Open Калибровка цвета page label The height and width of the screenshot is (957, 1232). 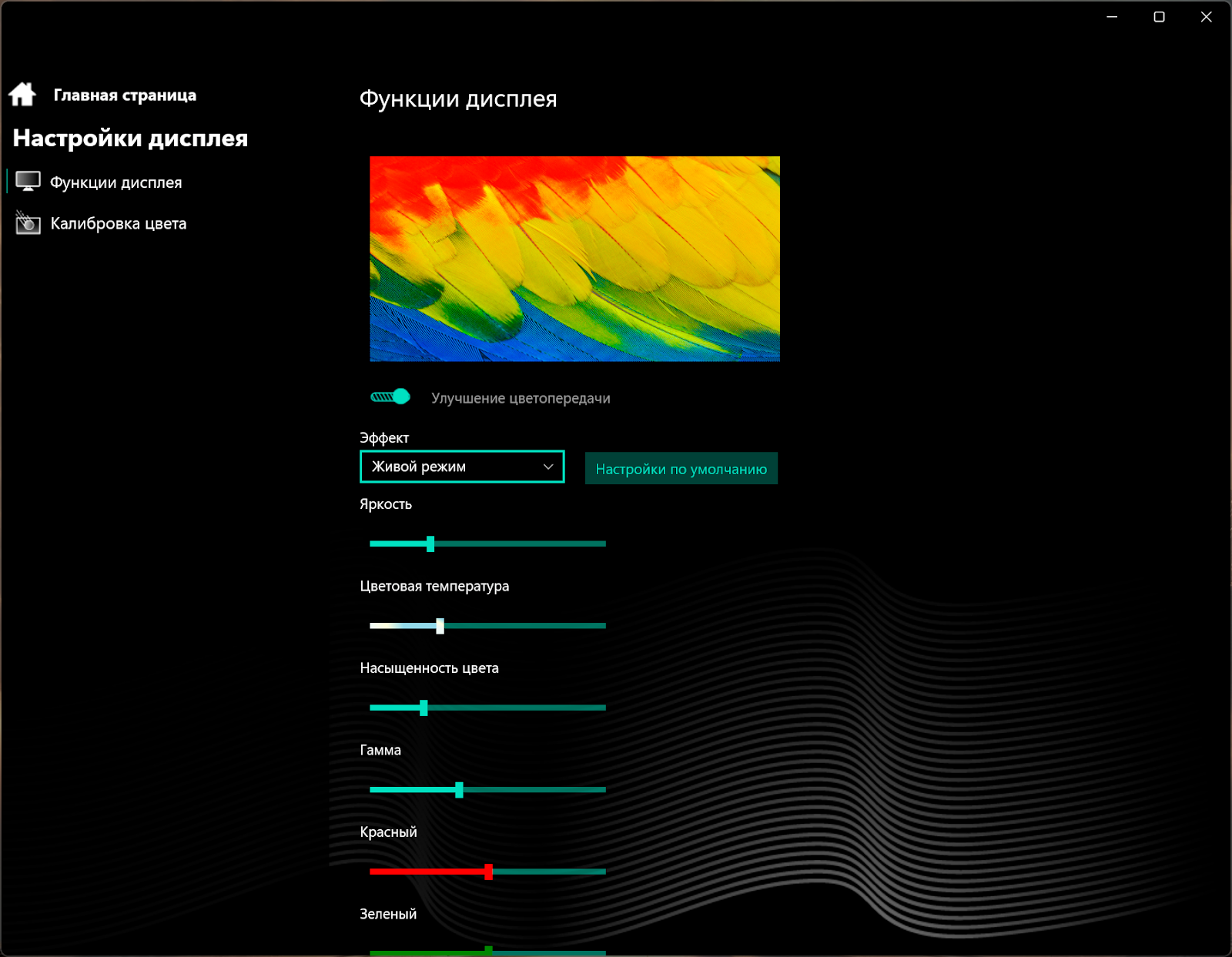pyautogui.click(x=119, y=224)
